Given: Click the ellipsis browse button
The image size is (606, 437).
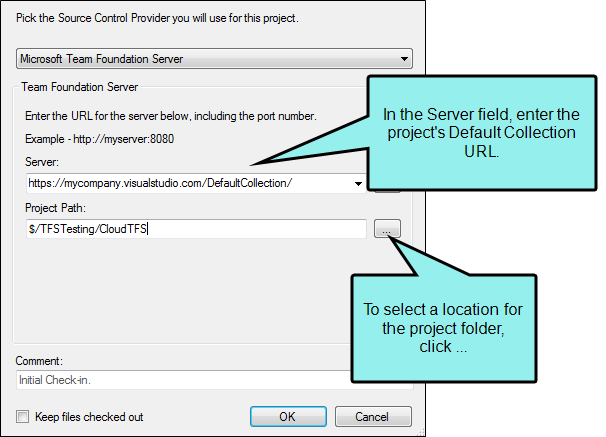Looking at the screenshot, I should pos(387,229).
